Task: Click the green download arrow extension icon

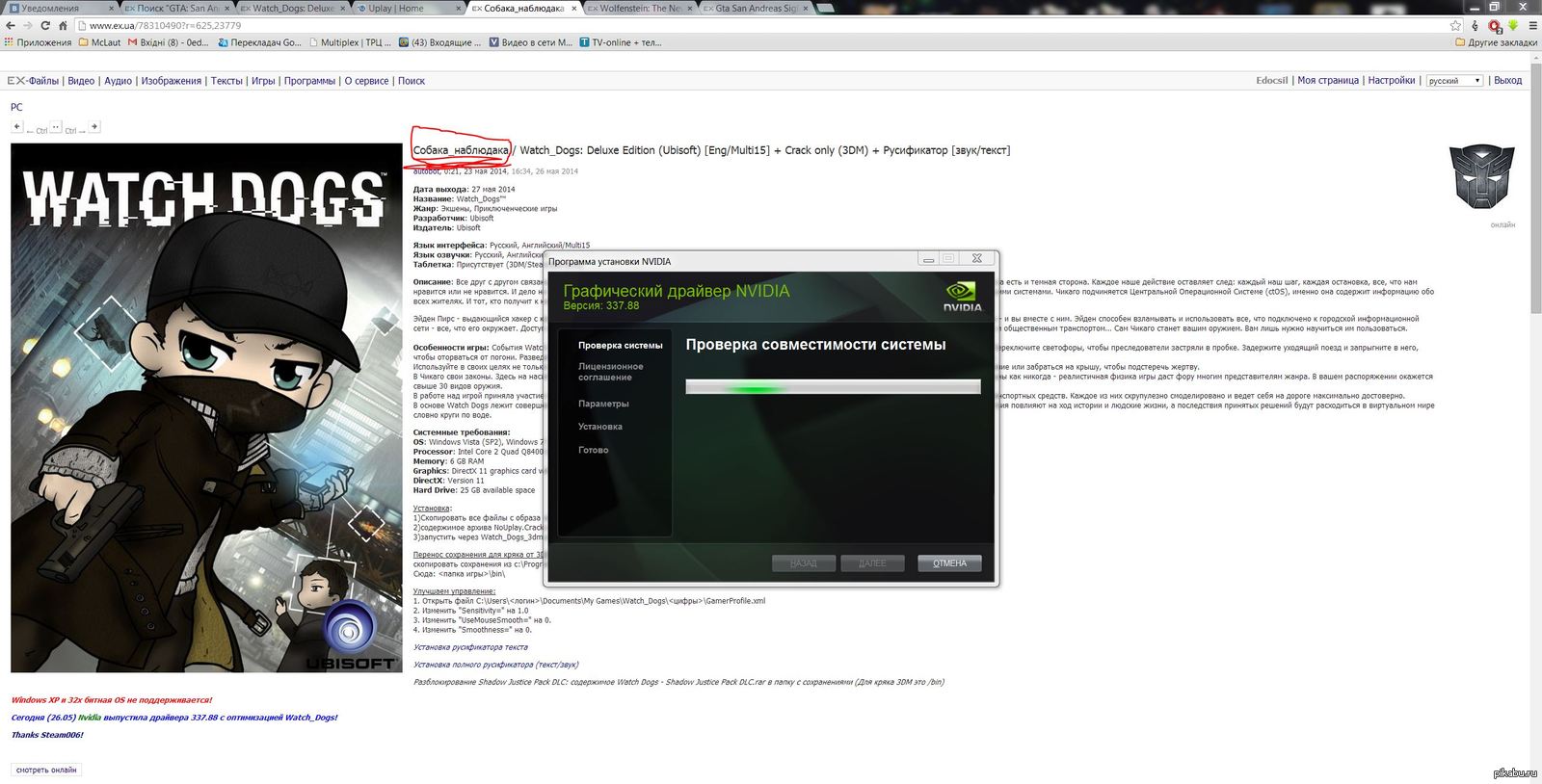Action: coord(1512,26)
